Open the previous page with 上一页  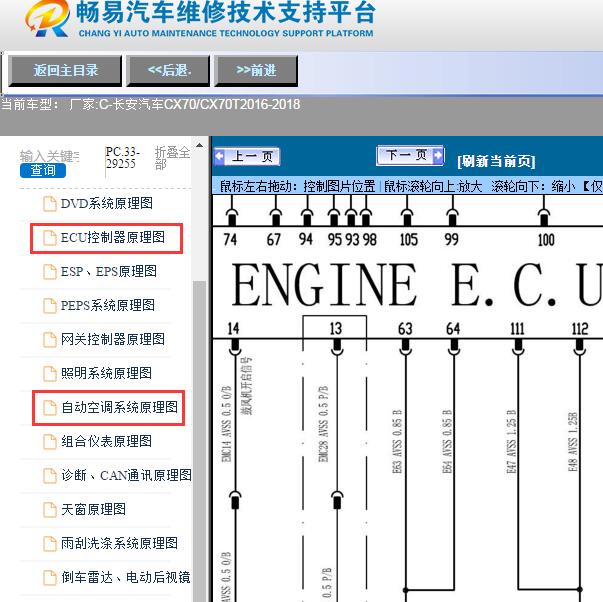pyautogui.click(x=247, y=157)
